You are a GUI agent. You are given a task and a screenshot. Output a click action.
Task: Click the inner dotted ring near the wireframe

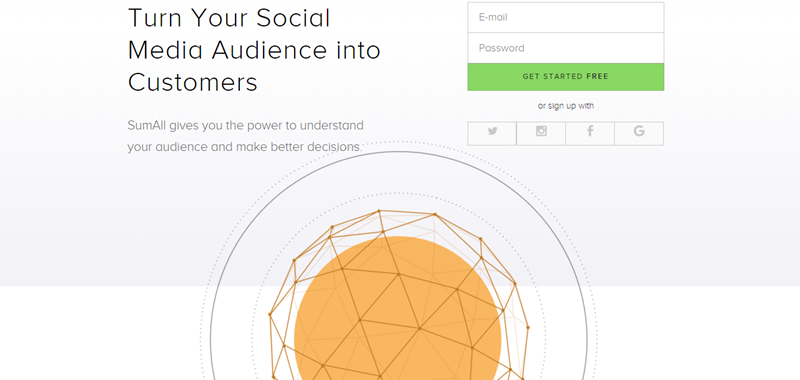coord(398,193)
